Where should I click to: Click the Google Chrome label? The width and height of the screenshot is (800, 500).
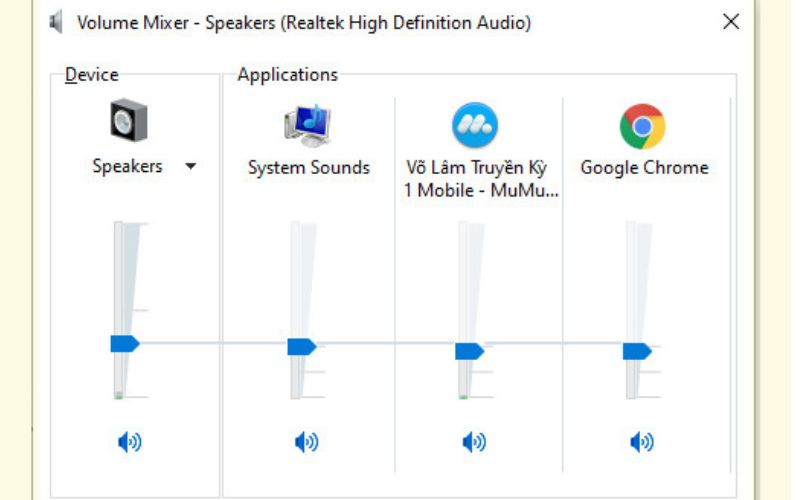[644, 168]
